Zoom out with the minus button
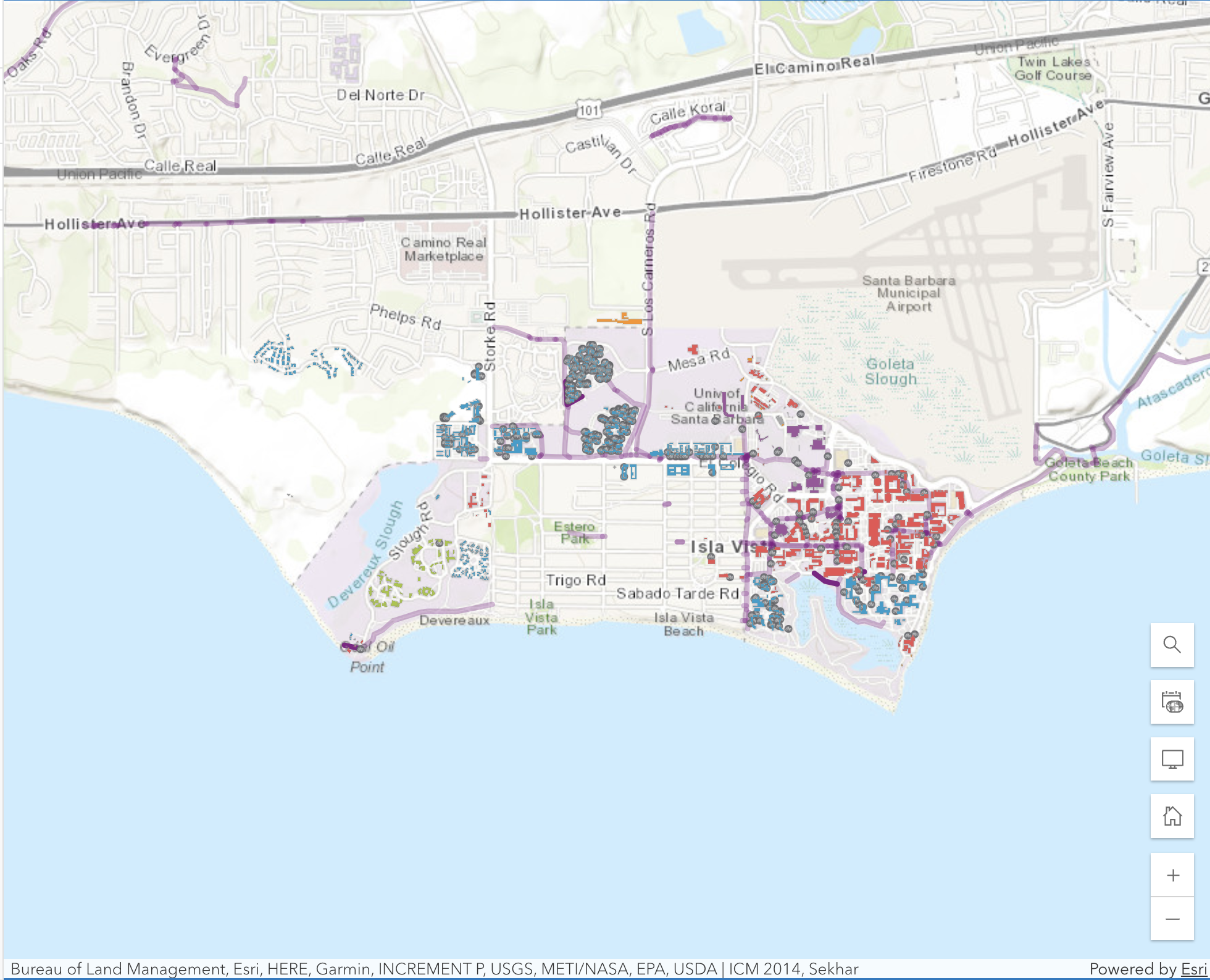1210x980 pixels. [x=1171, y=919]
